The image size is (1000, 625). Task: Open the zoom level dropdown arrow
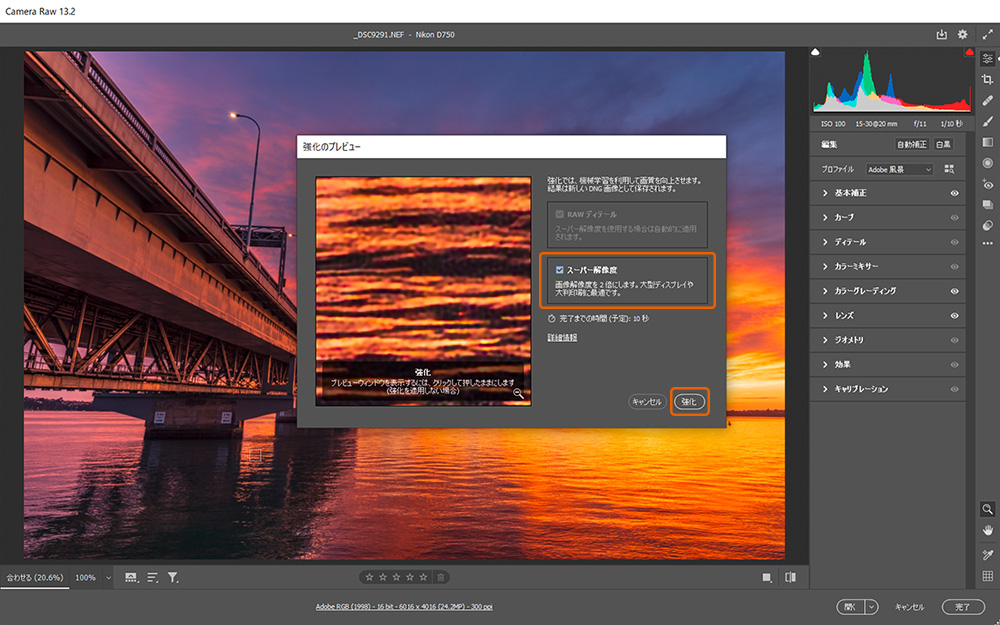[108, 578]
